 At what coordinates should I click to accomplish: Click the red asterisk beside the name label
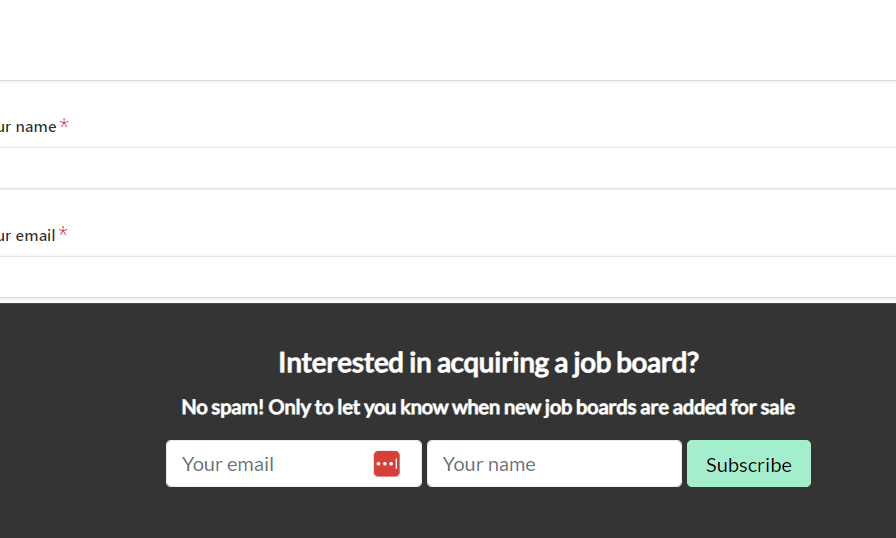(x=64, y=125)
